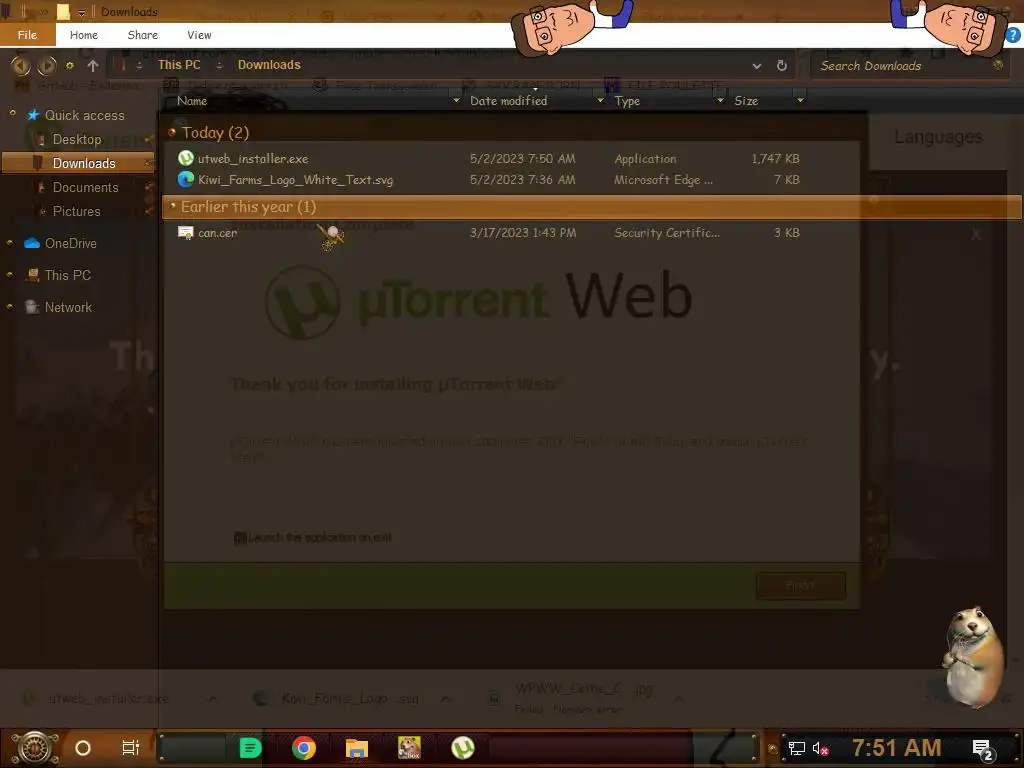Image resolution: width=1024 pixels, height=768 pixels.
Task: Click the utweb_installer.exe file icon
Action: click(x=185, y=158)
